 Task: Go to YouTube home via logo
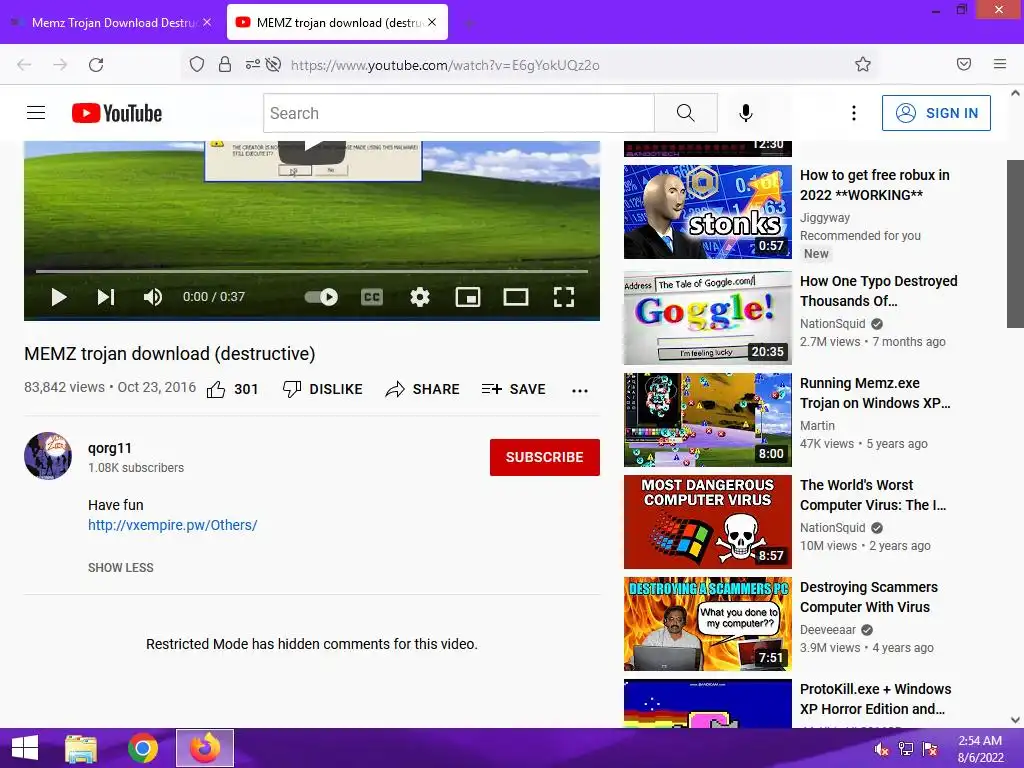point(117,113)
